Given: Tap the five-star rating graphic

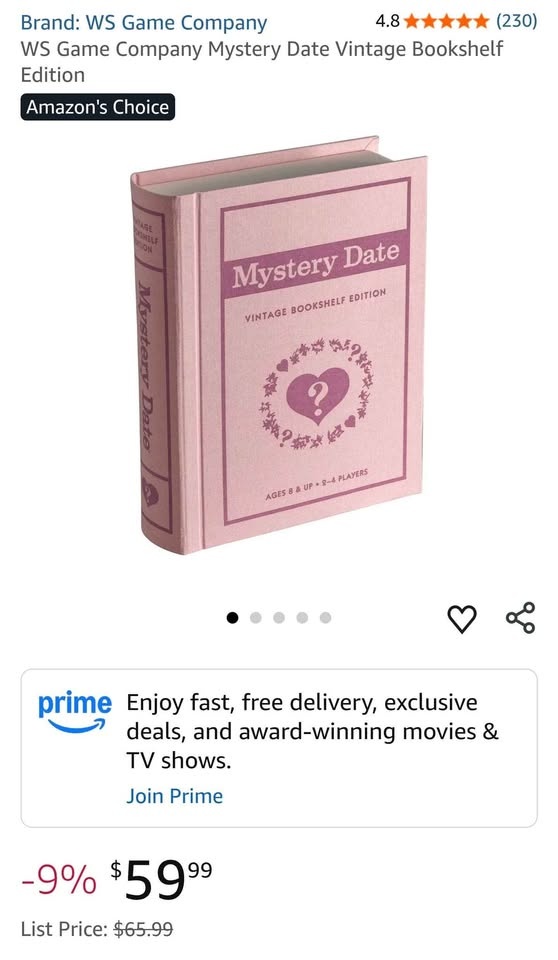Looking at the screenshot, I should 447,22.
